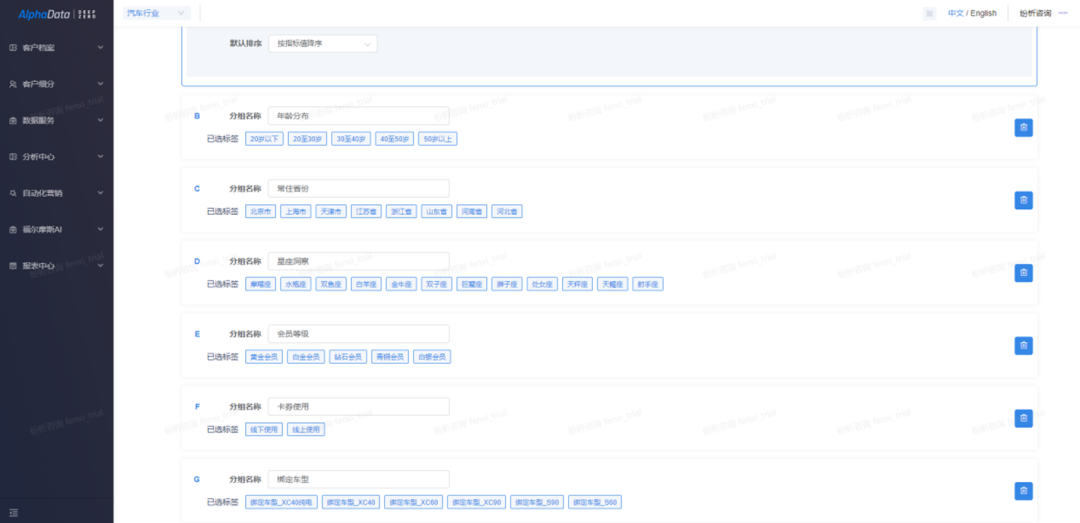Remove group D using the delete icon

click(1023, 273)
